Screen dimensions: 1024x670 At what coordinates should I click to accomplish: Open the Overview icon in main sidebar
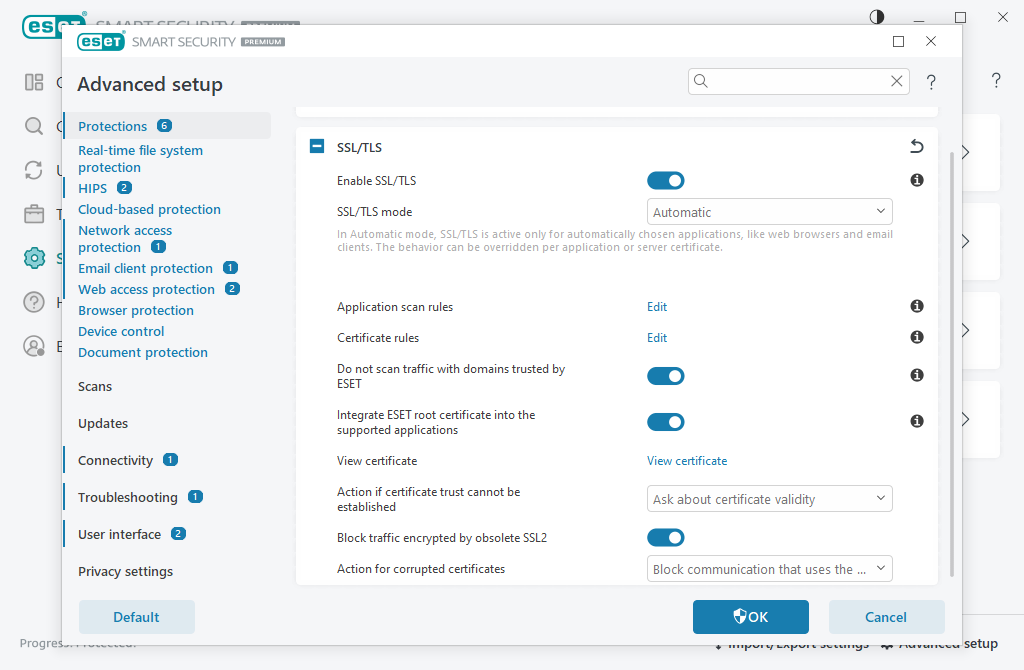tap(34, 82)
